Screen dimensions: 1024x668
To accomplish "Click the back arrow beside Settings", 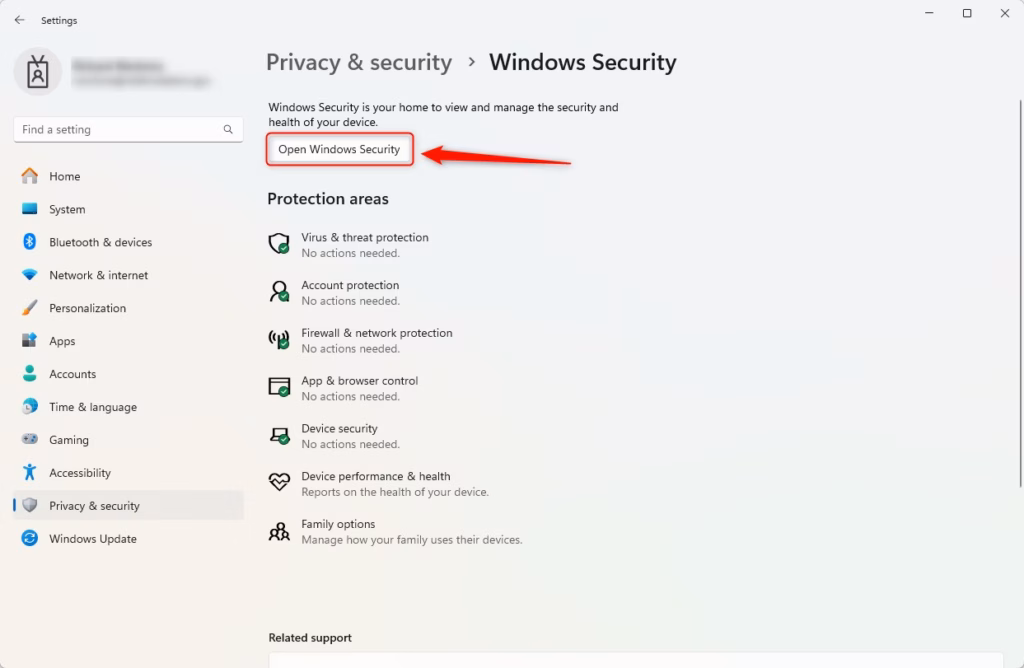I will (20, 20).
